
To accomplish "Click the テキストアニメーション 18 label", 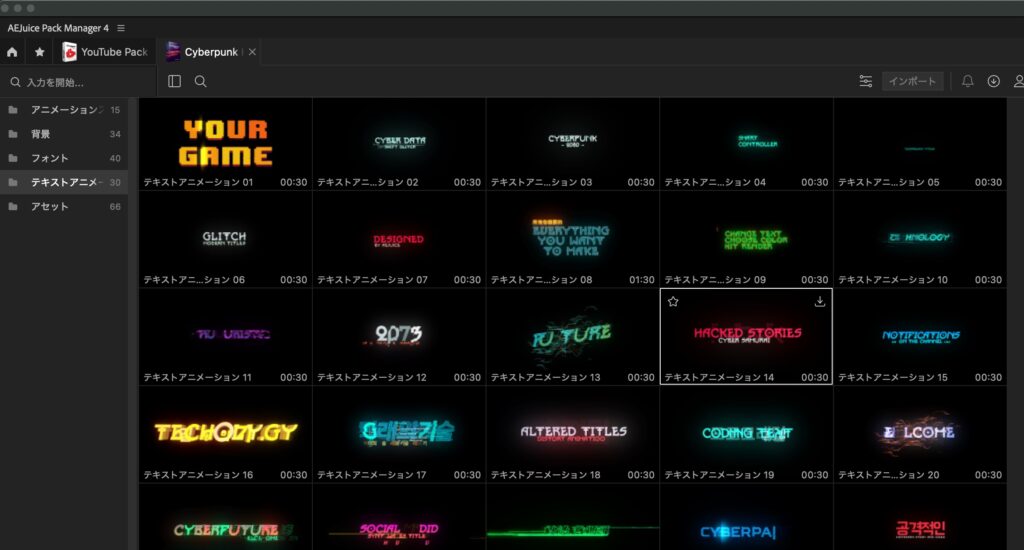I will coord(545,474).
